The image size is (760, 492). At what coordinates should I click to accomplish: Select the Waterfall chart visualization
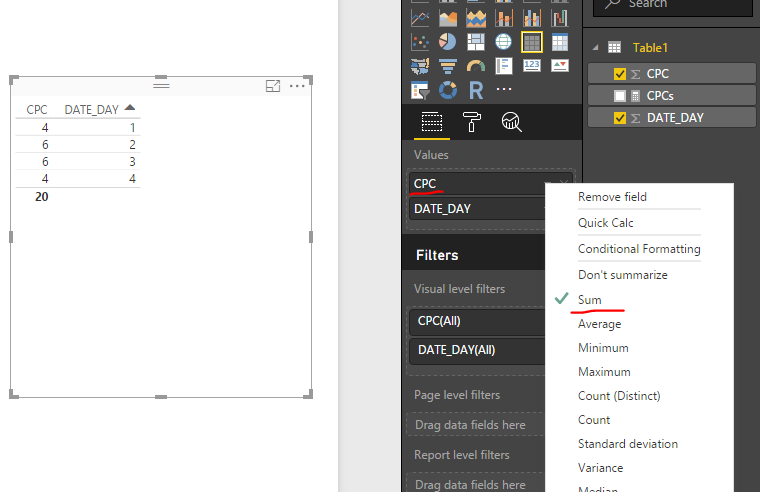(559, 18)
